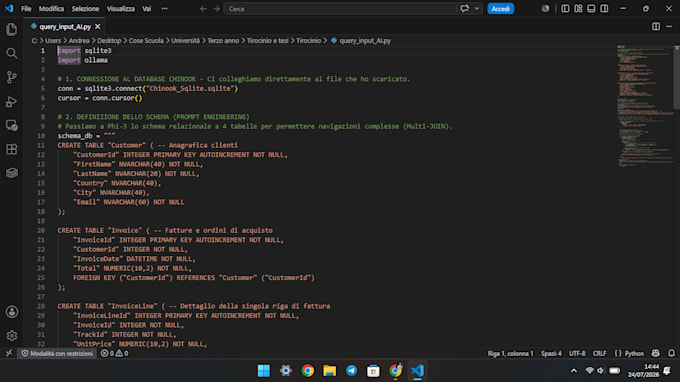
Task: Open the Modifica menu
Action: click(51, 9)
